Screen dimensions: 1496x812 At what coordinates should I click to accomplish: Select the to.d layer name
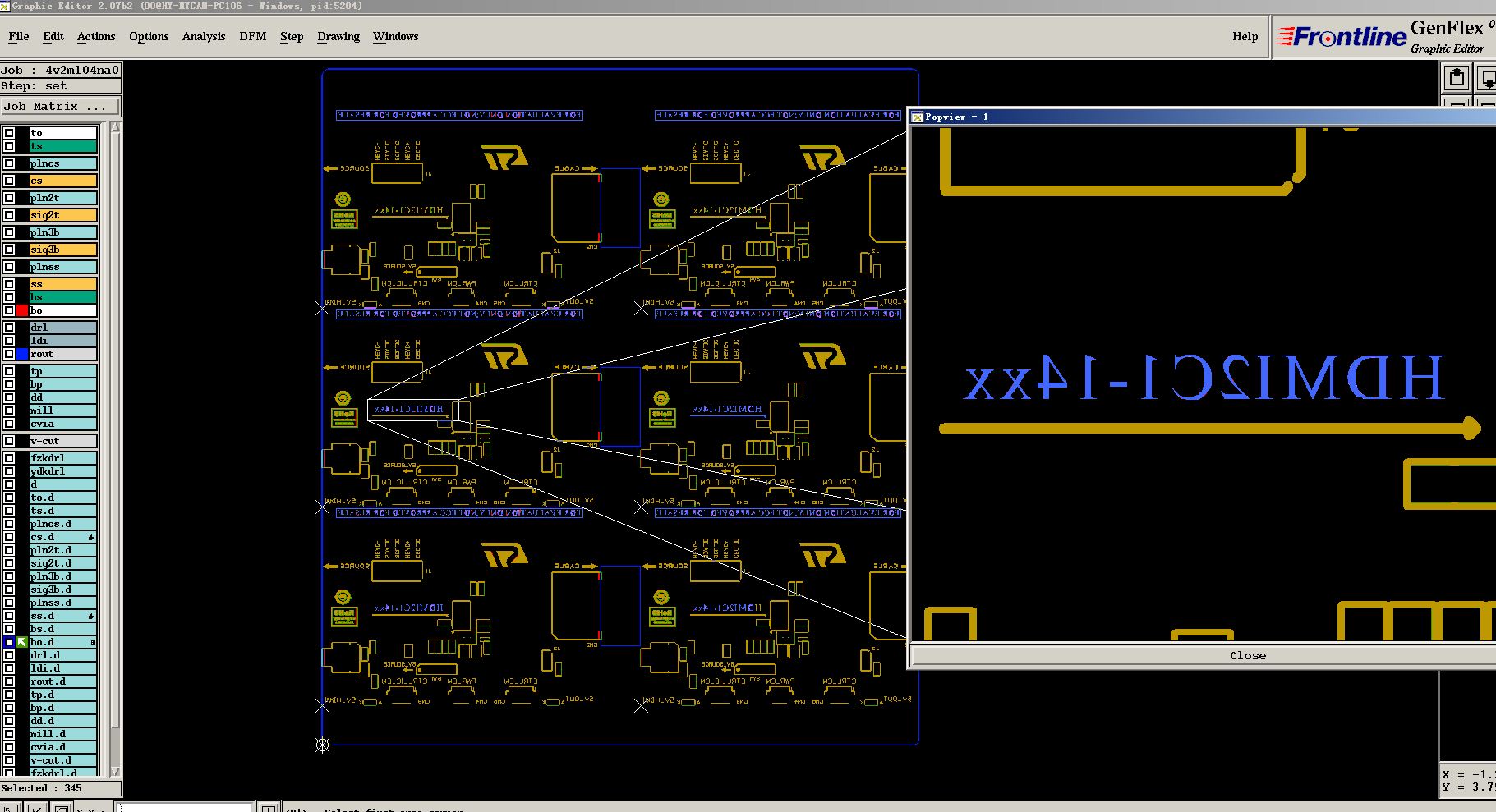63,498
